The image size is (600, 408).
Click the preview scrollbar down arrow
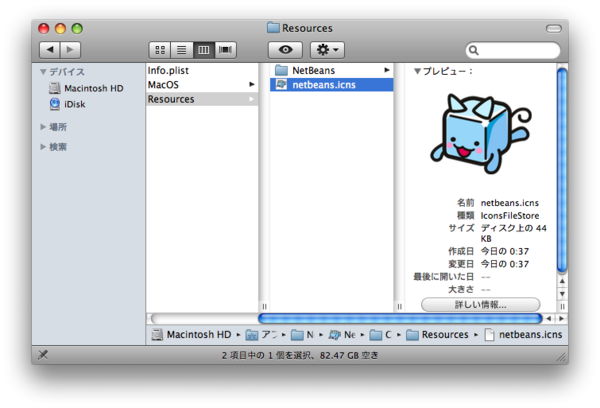click(562, 294)
